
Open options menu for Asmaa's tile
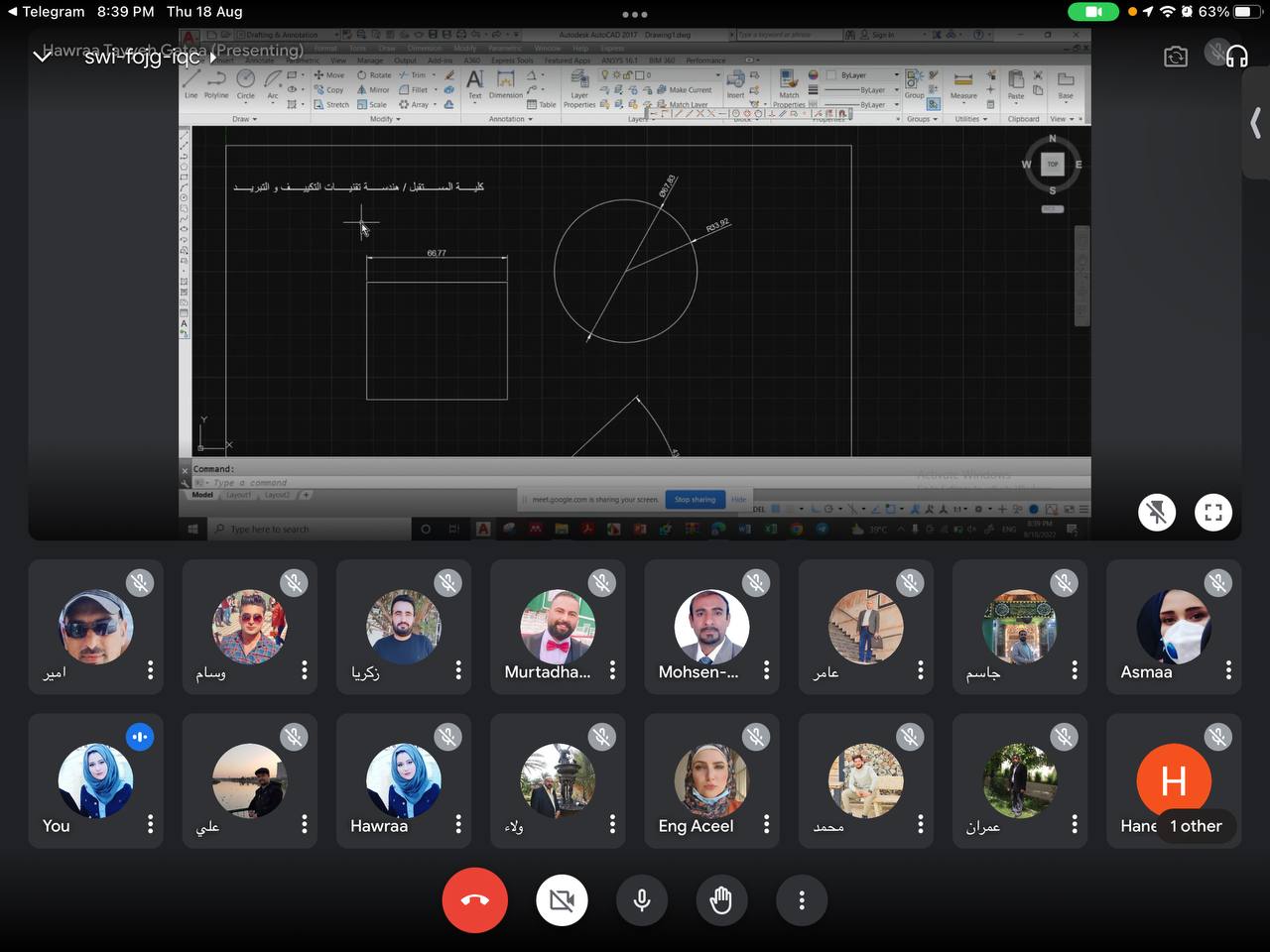(1228, 670)
